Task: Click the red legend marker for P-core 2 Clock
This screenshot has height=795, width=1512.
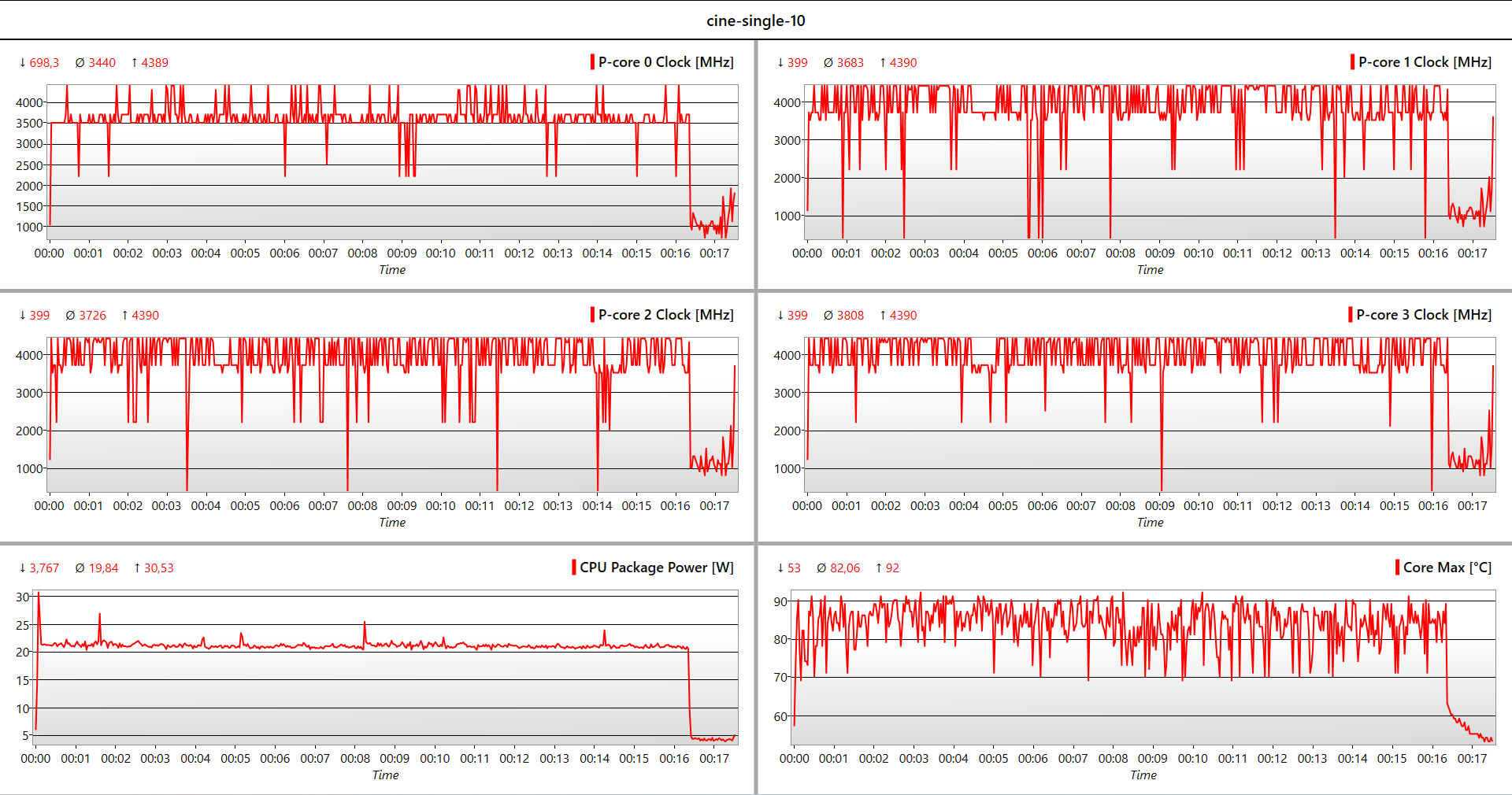Action: pos(591,314)
